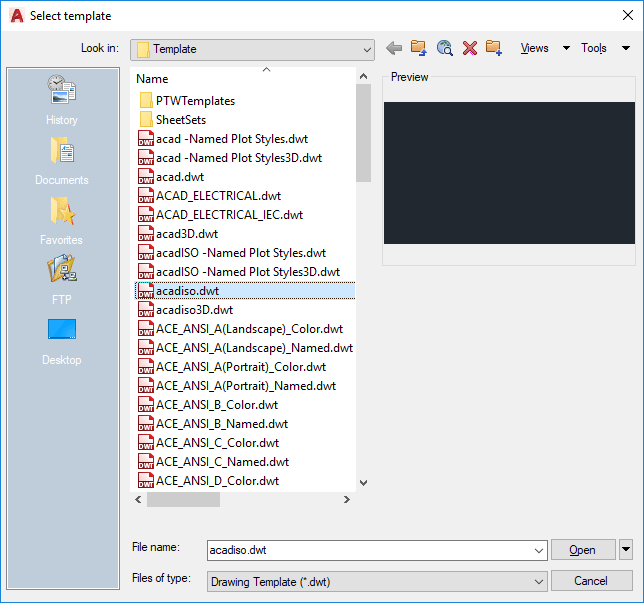This screenshot has width=644, height=603.
Task: Click the arrow next to Open button
Action: [x=626, y=550]
